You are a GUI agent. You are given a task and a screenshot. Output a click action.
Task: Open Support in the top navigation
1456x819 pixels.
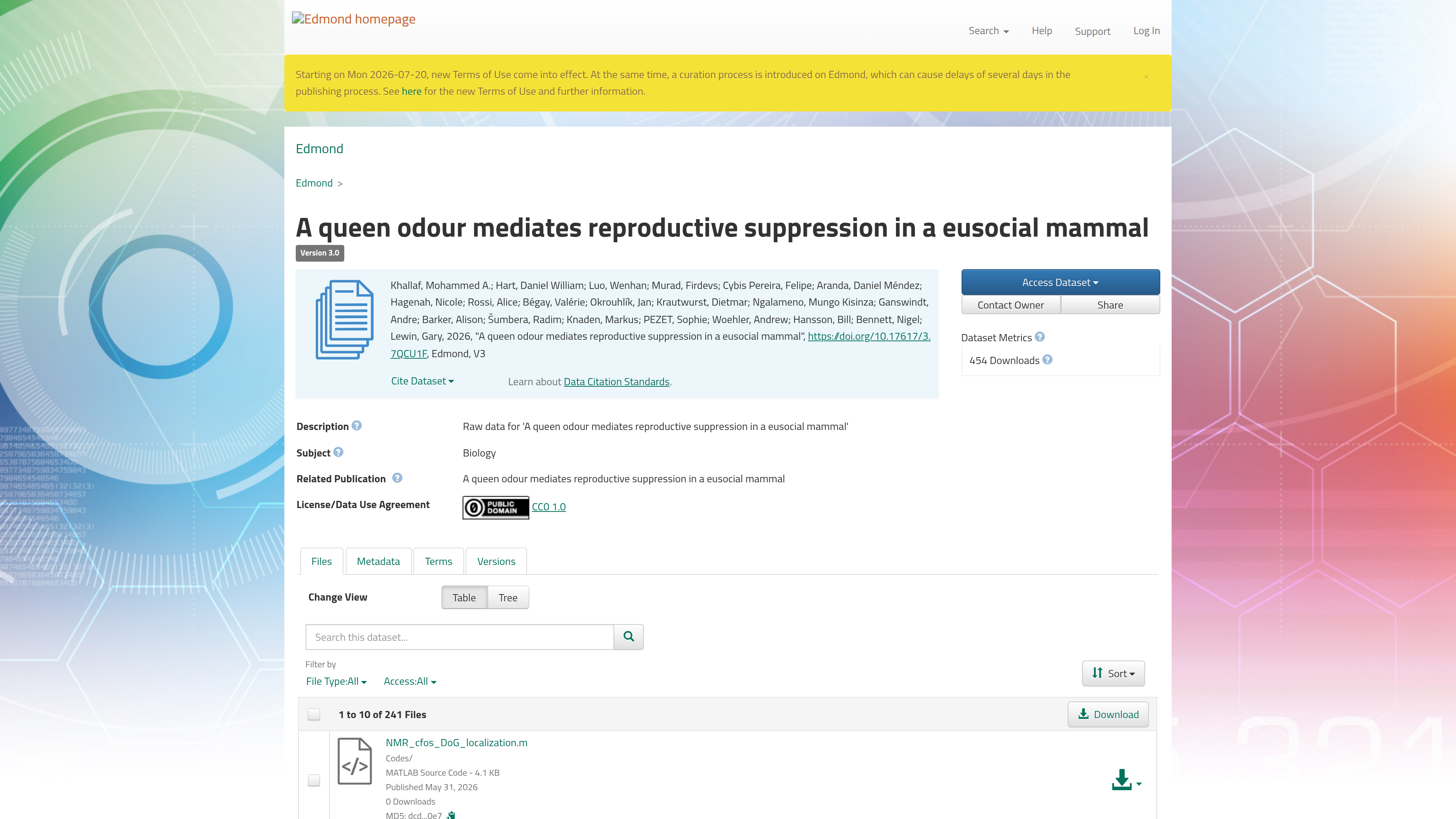(1092, 31)
